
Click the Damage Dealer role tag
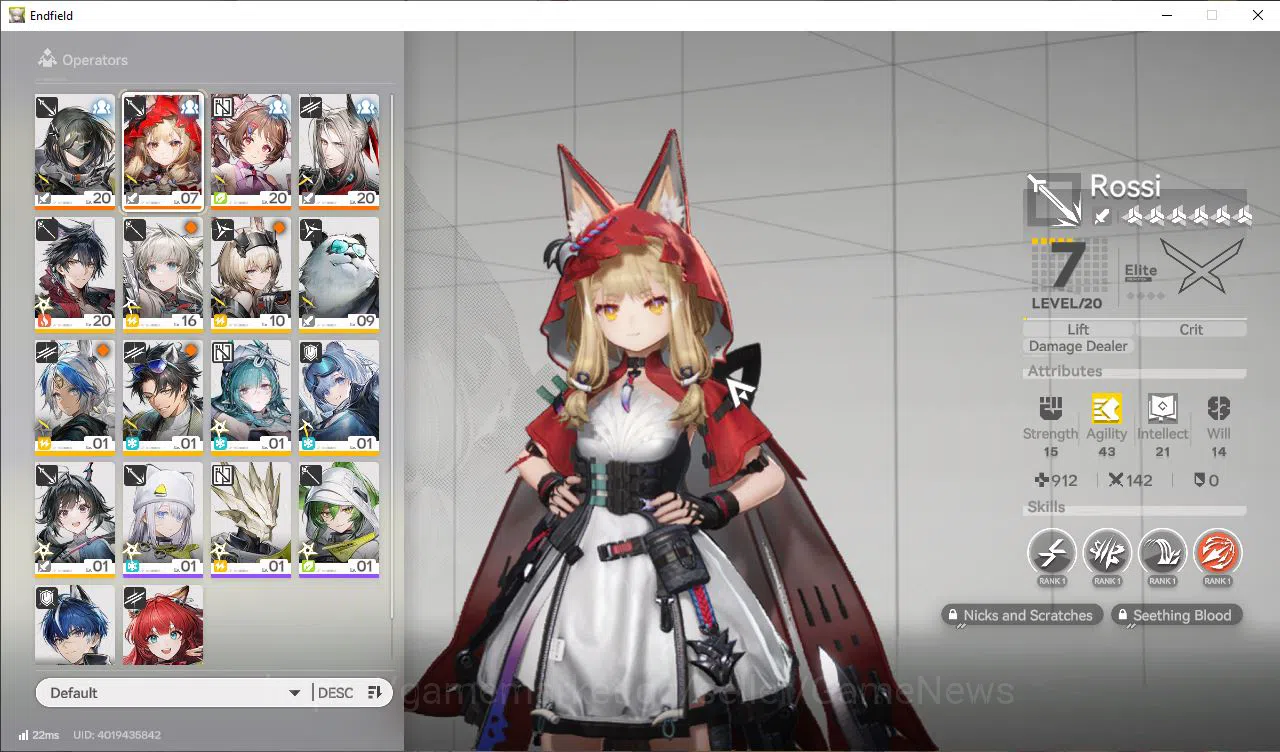pos(1078,346)
